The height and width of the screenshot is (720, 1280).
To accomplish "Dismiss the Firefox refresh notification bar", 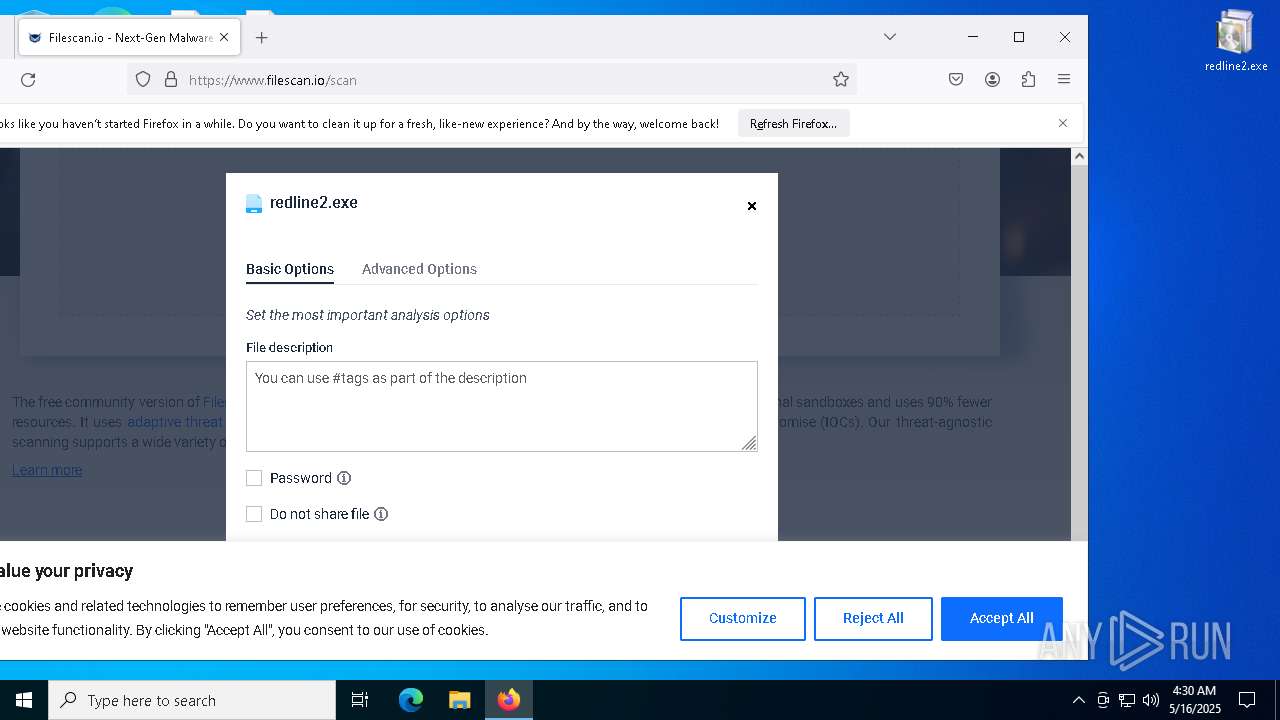I will coord(1063,123).
